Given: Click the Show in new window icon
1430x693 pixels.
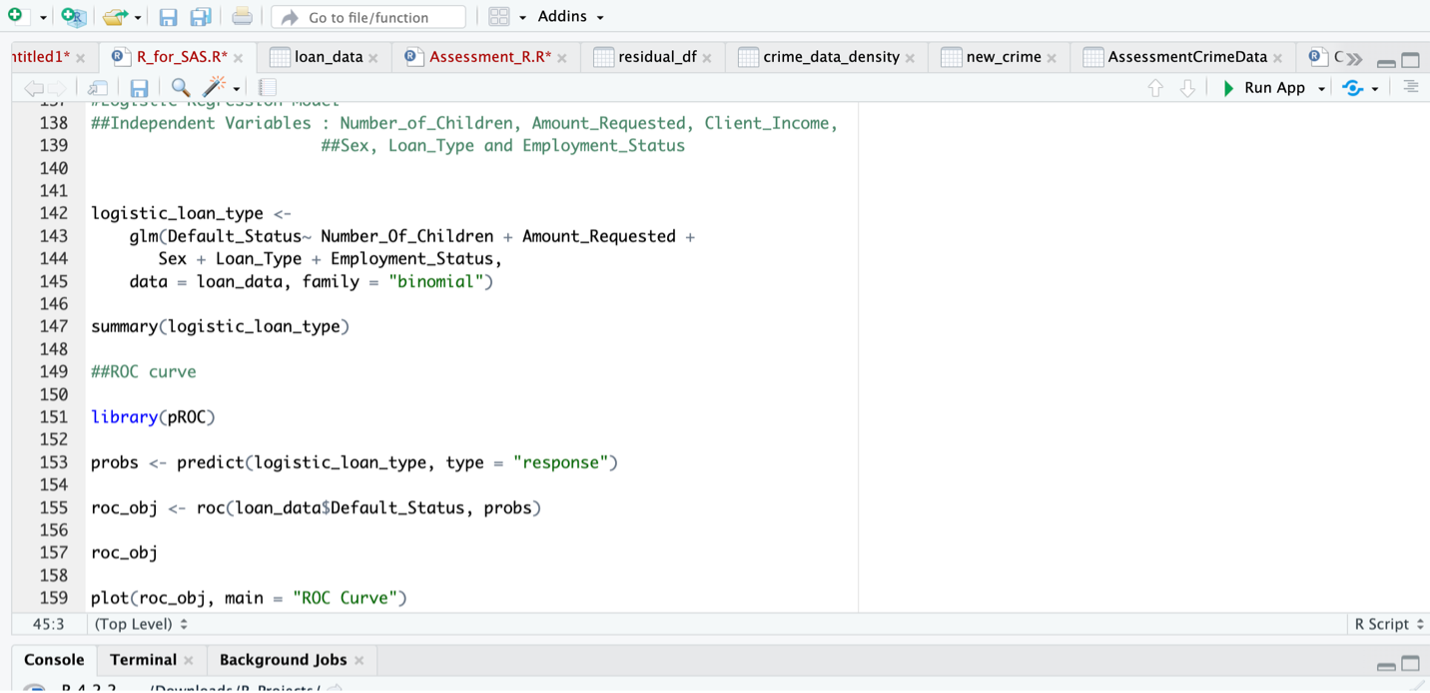Looking at the screenshot, I should [98, 88].
